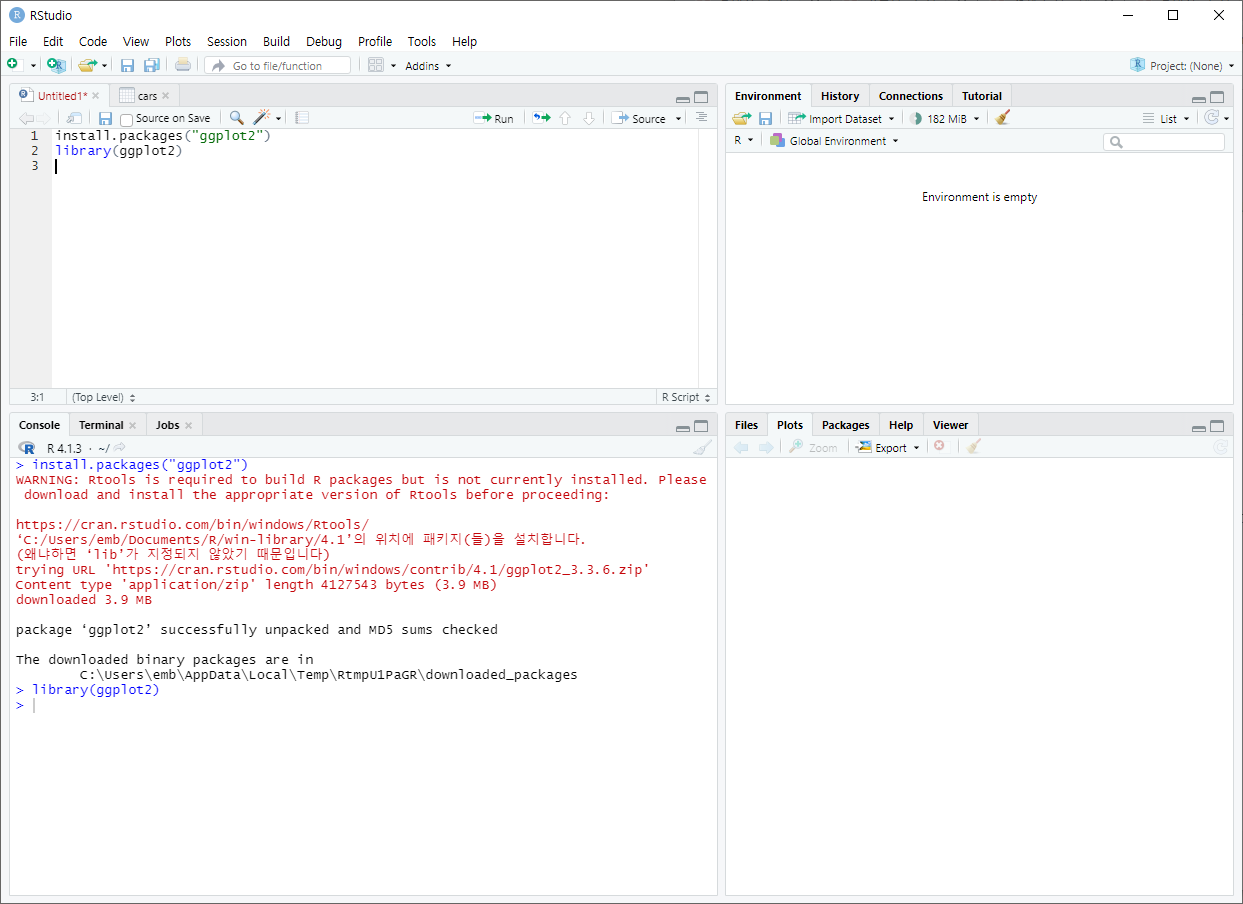Refresh the environment list
The image size is (1243, 904).
(1212, 118)
